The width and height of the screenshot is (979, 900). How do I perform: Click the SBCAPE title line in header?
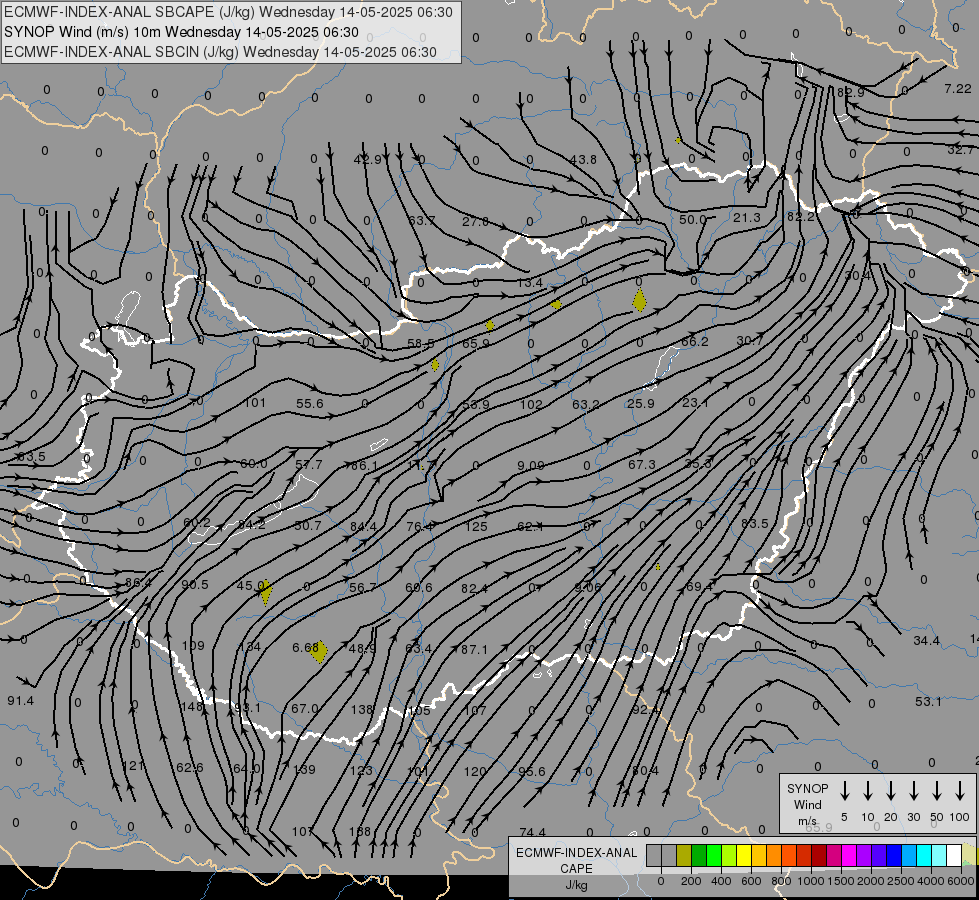tap(228, 12)
